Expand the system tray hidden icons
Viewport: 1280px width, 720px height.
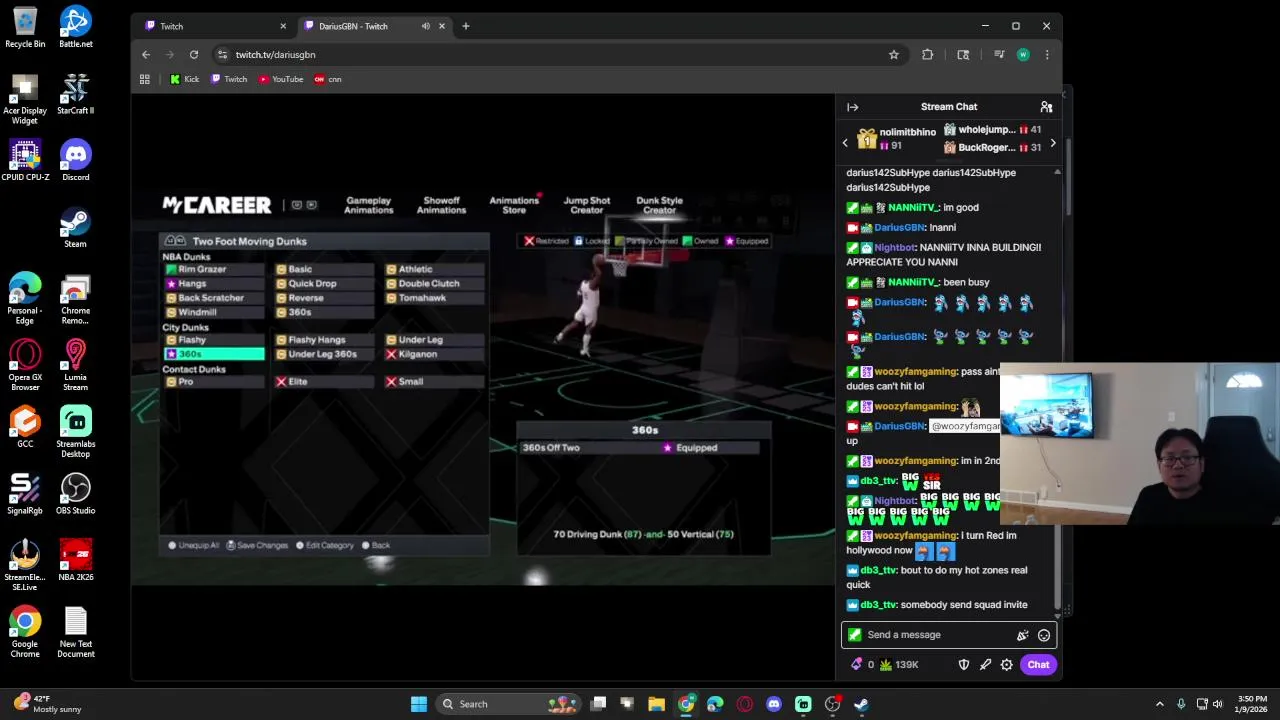click(x=1160, y=704)
